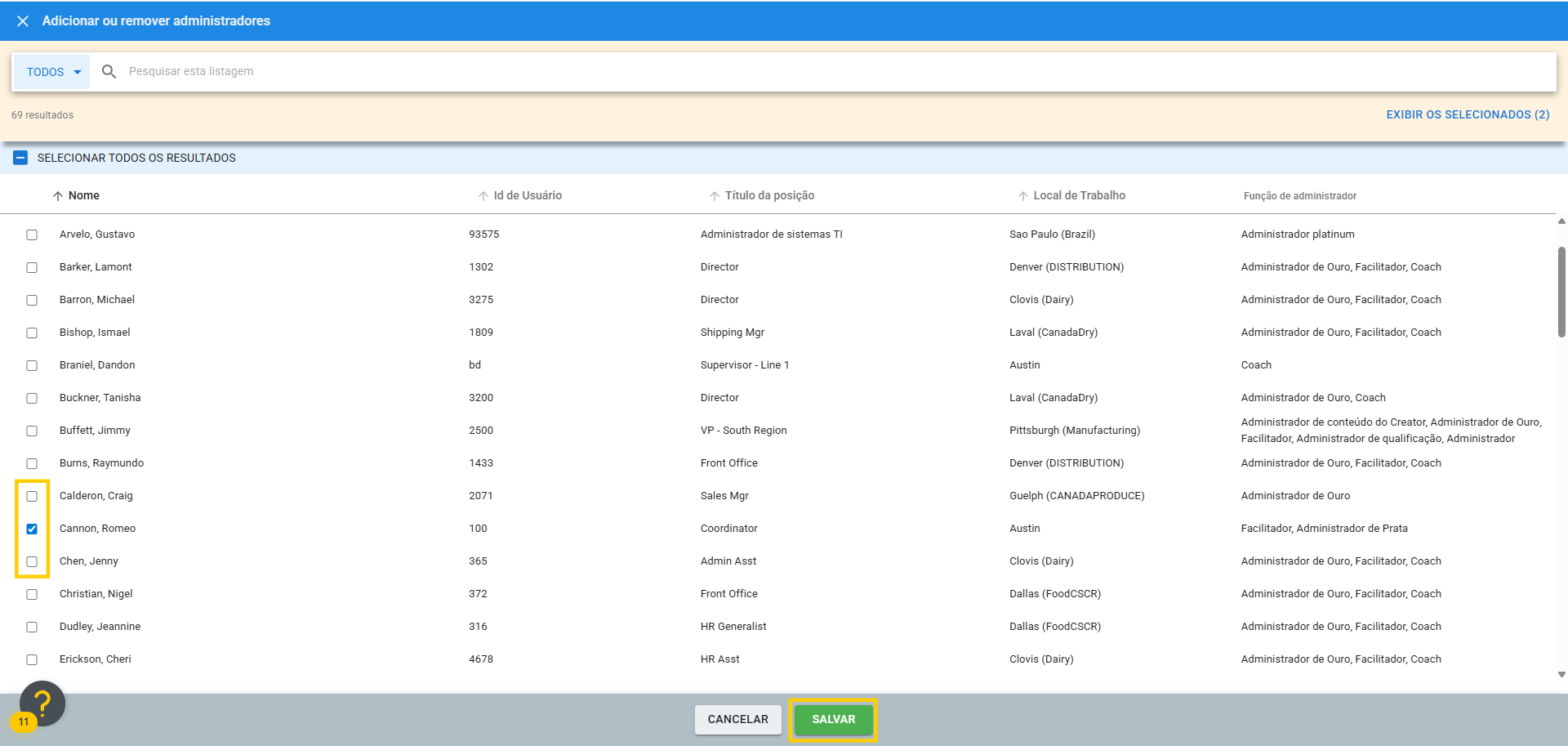Open the help question mark icon
Viewport: 1568px width, 746px height.
(42, 703)
